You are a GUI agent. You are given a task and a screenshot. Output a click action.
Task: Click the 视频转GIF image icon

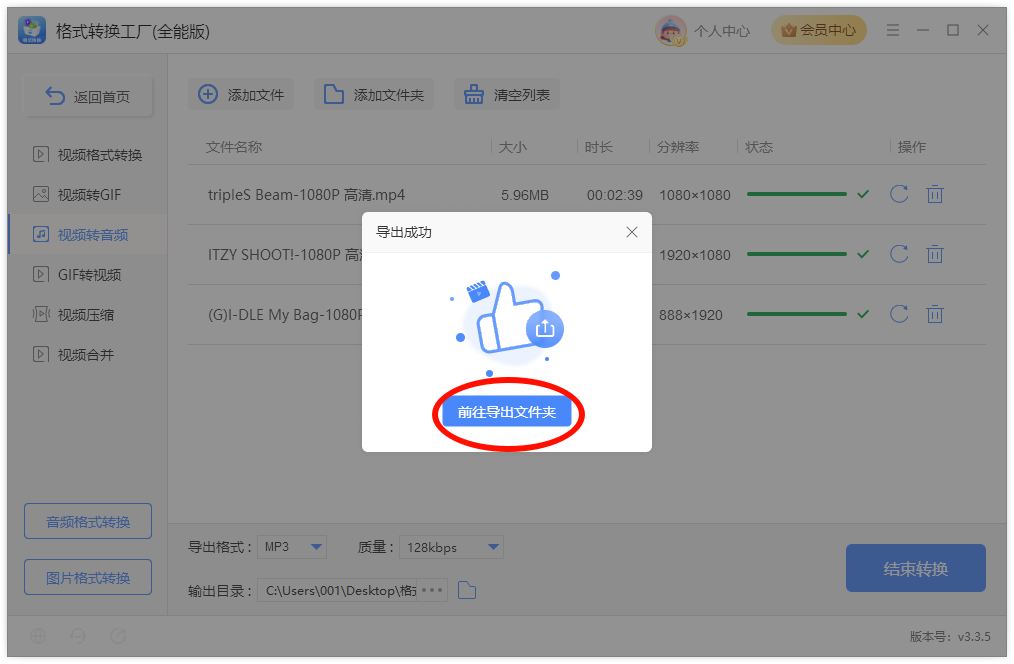41,194
